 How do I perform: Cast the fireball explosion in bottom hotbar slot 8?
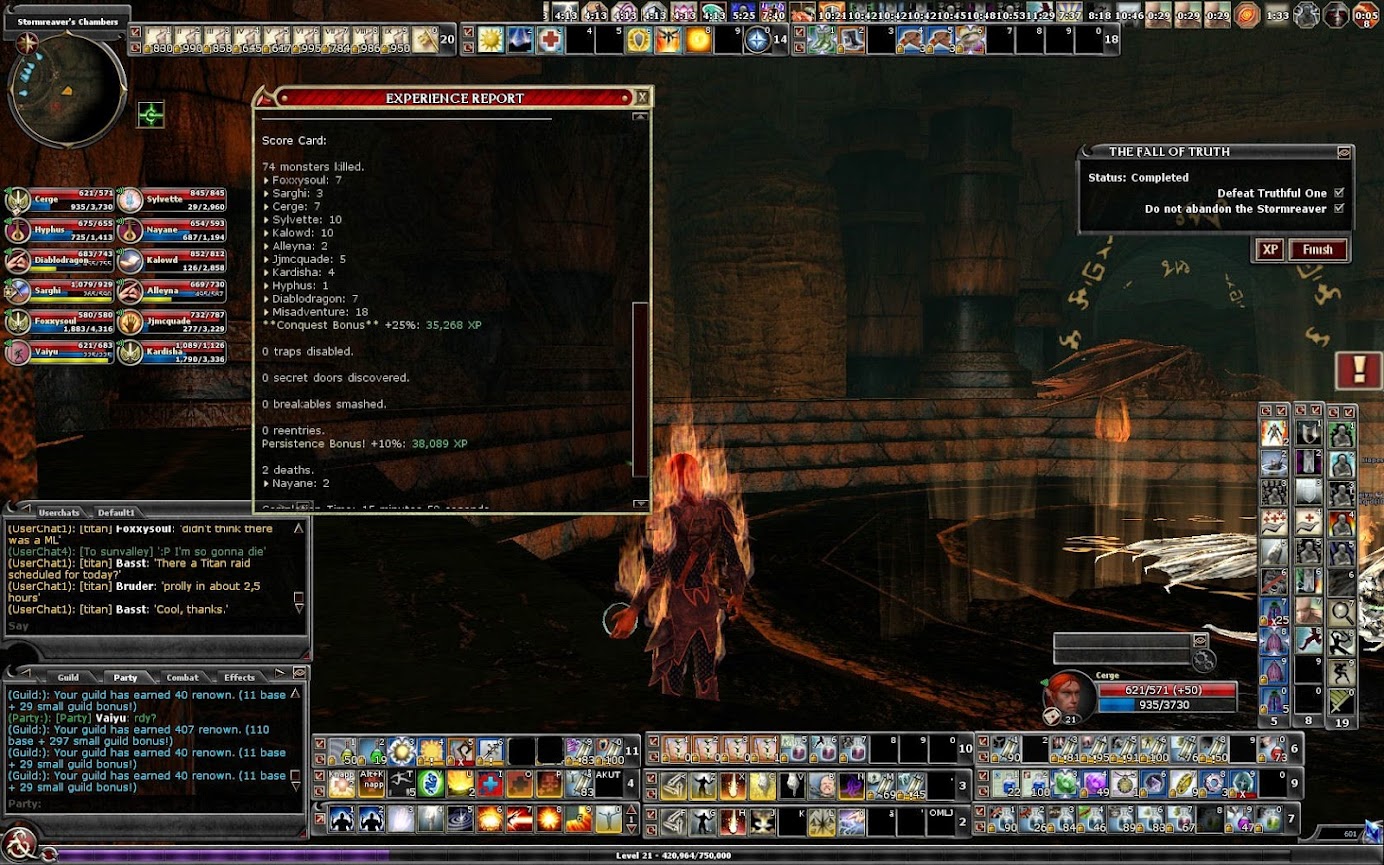549,820
